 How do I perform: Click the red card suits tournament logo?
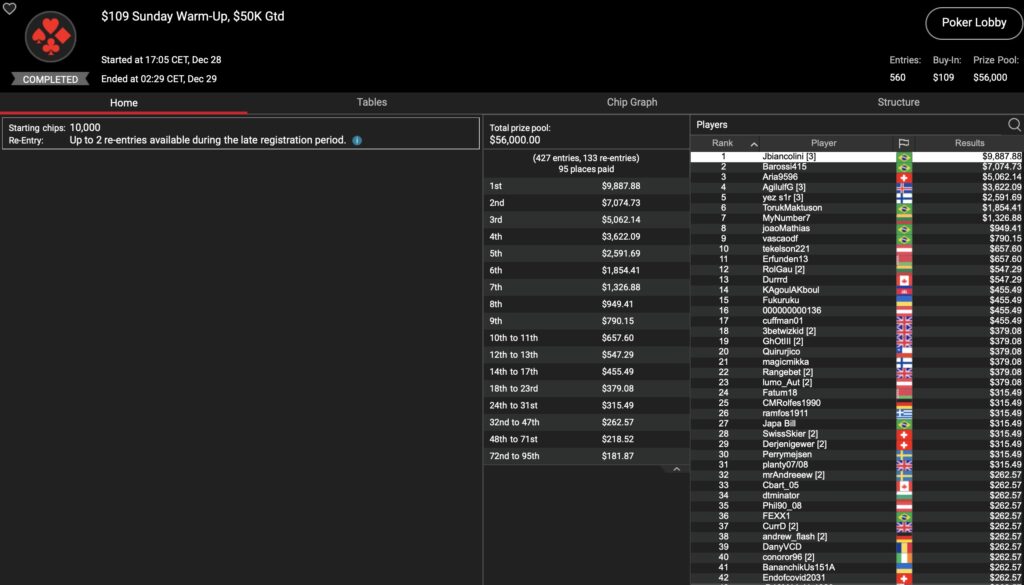coord(50,38)
